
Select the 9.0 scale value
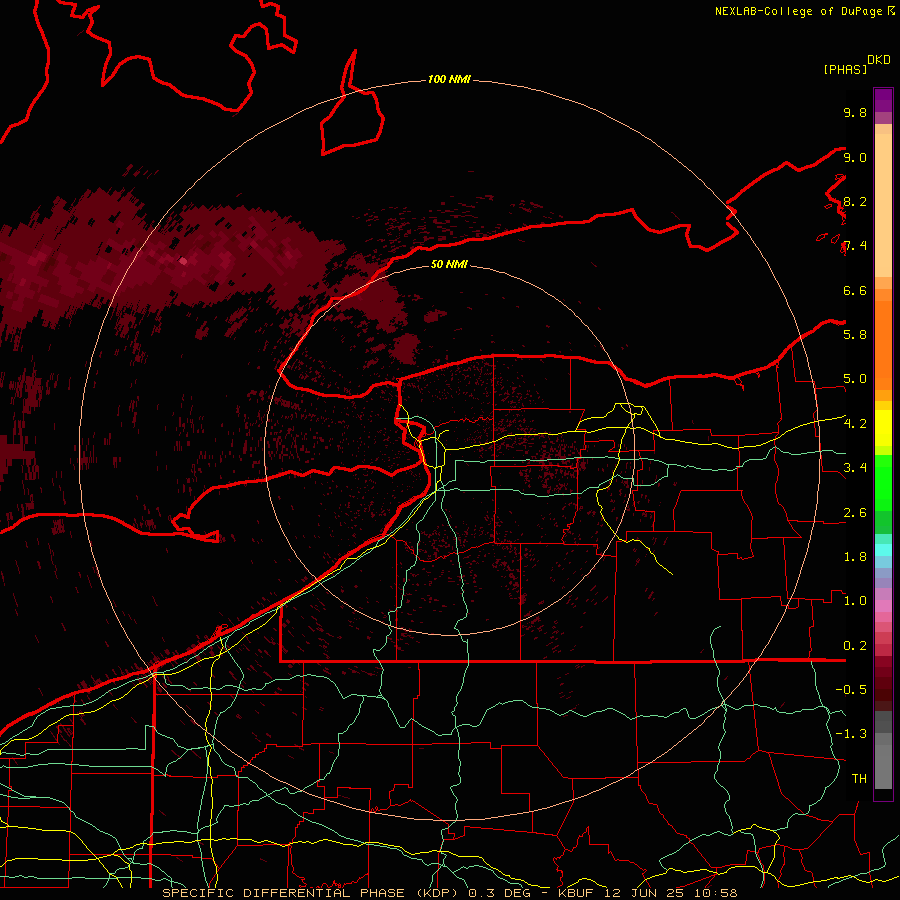(855, 157)
